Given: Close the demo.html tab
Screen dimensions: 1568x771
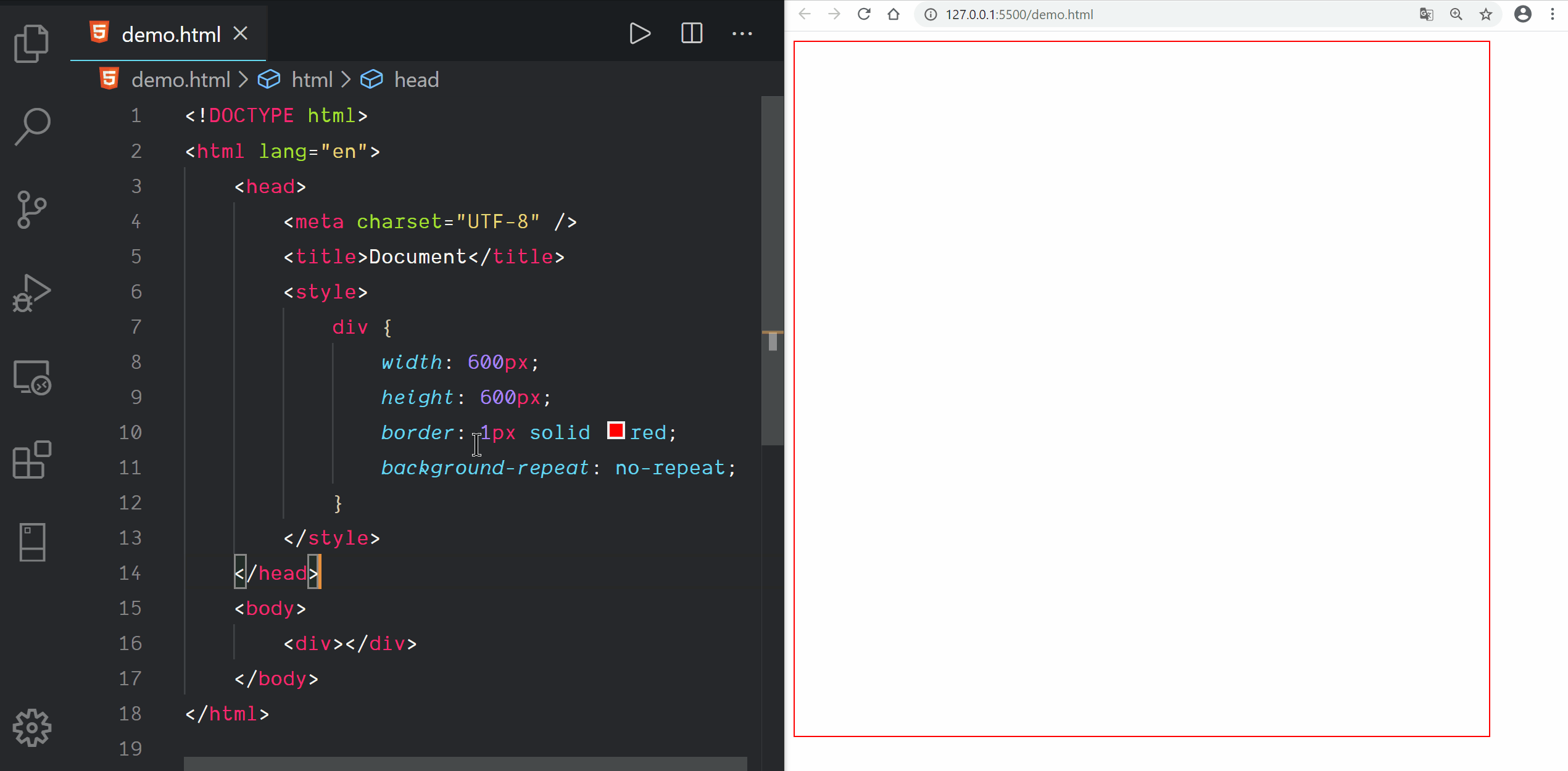Looking at the screenshot, I should point(241,33).
